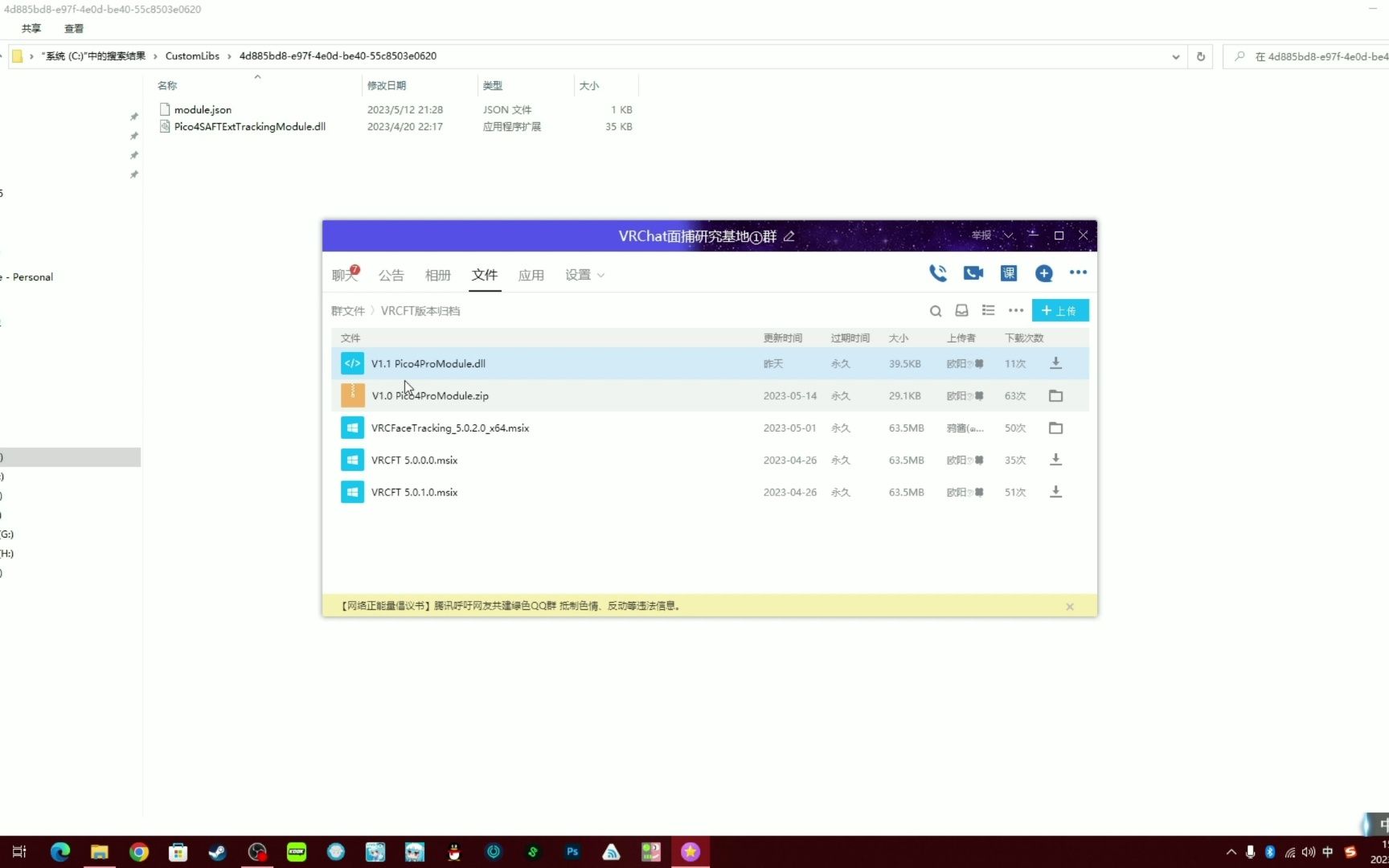Click the blue plus invite icon

[1043, 273]
